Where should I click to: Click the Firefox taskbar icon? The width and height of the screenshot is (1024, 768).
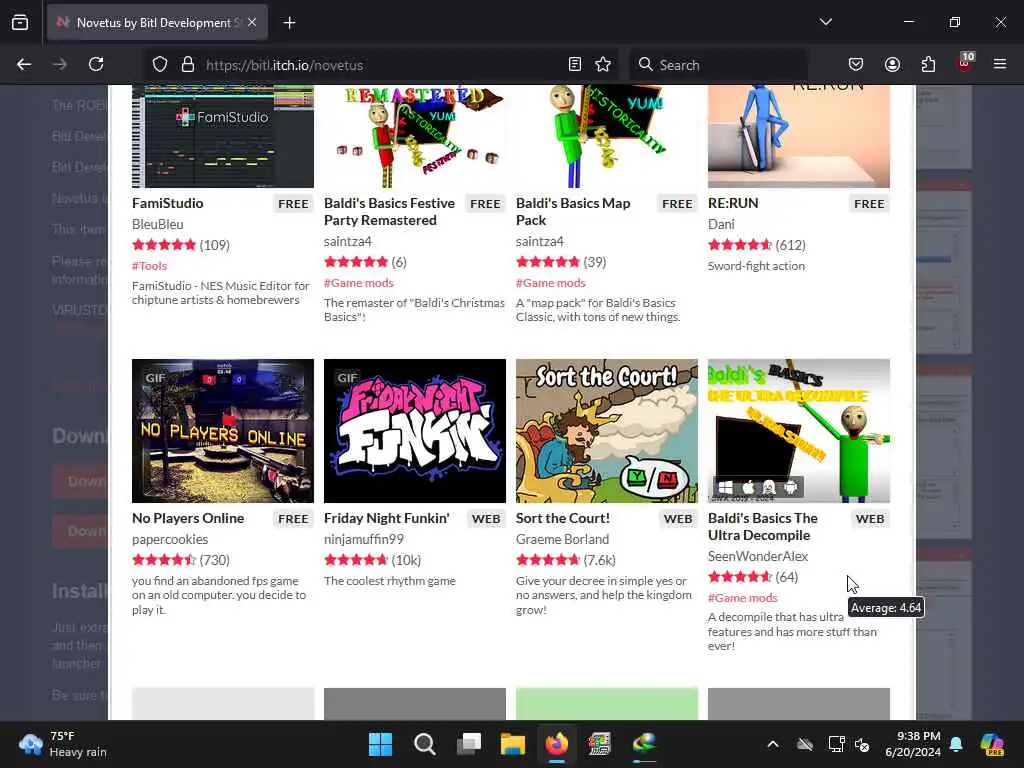click(x=556, y=744)
